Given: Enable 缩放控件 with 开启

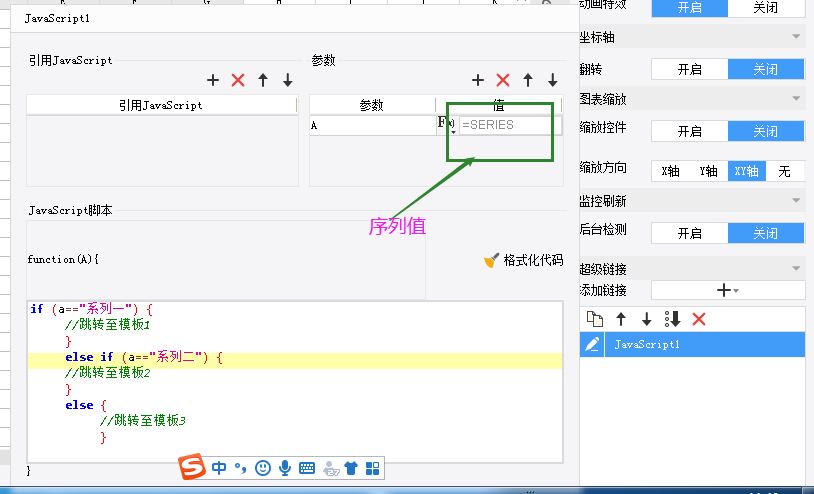Looking at the screenshot, I should (x=689, y=131).
